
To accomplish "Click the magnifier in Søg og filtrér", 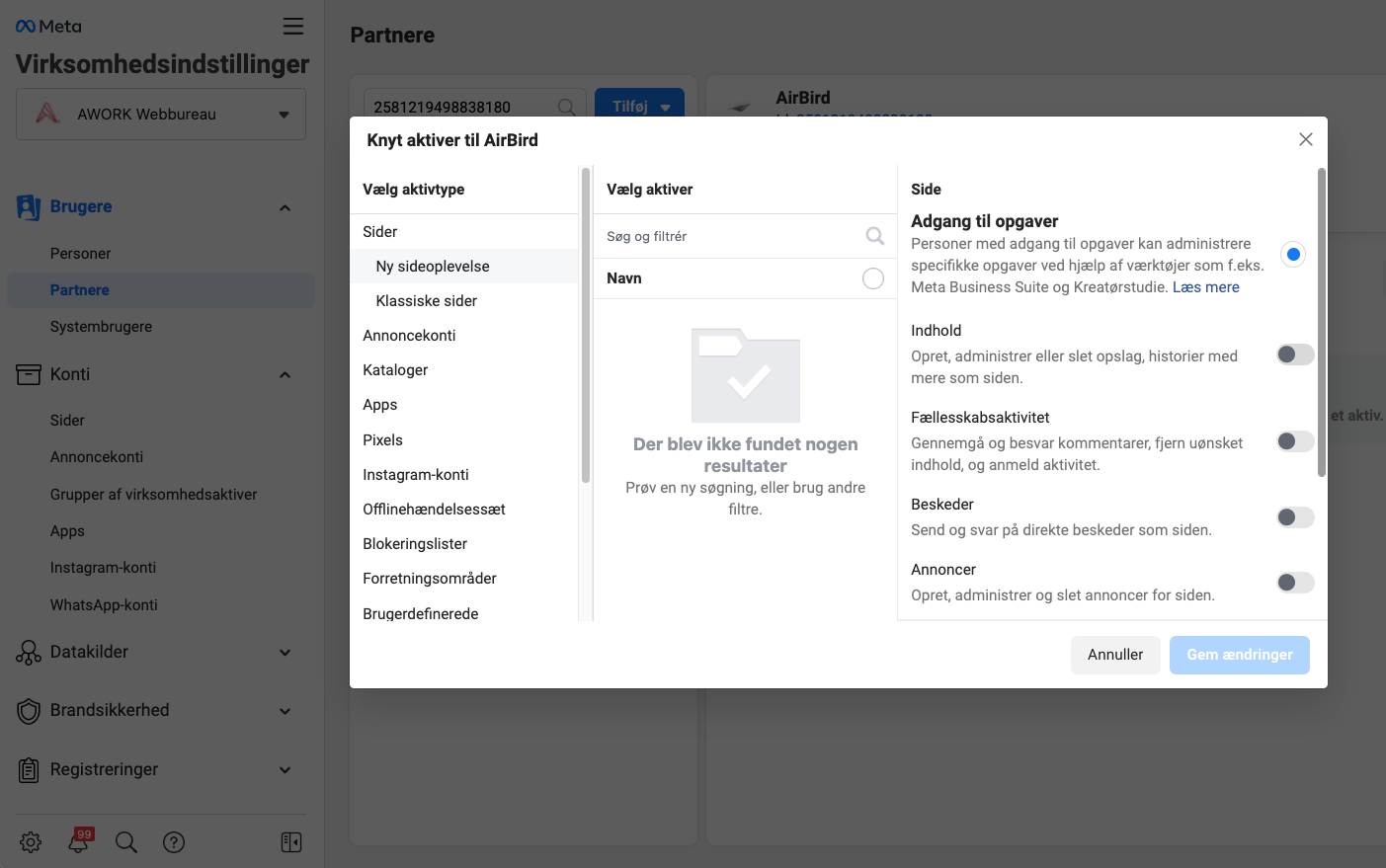I will coord(875,236).
